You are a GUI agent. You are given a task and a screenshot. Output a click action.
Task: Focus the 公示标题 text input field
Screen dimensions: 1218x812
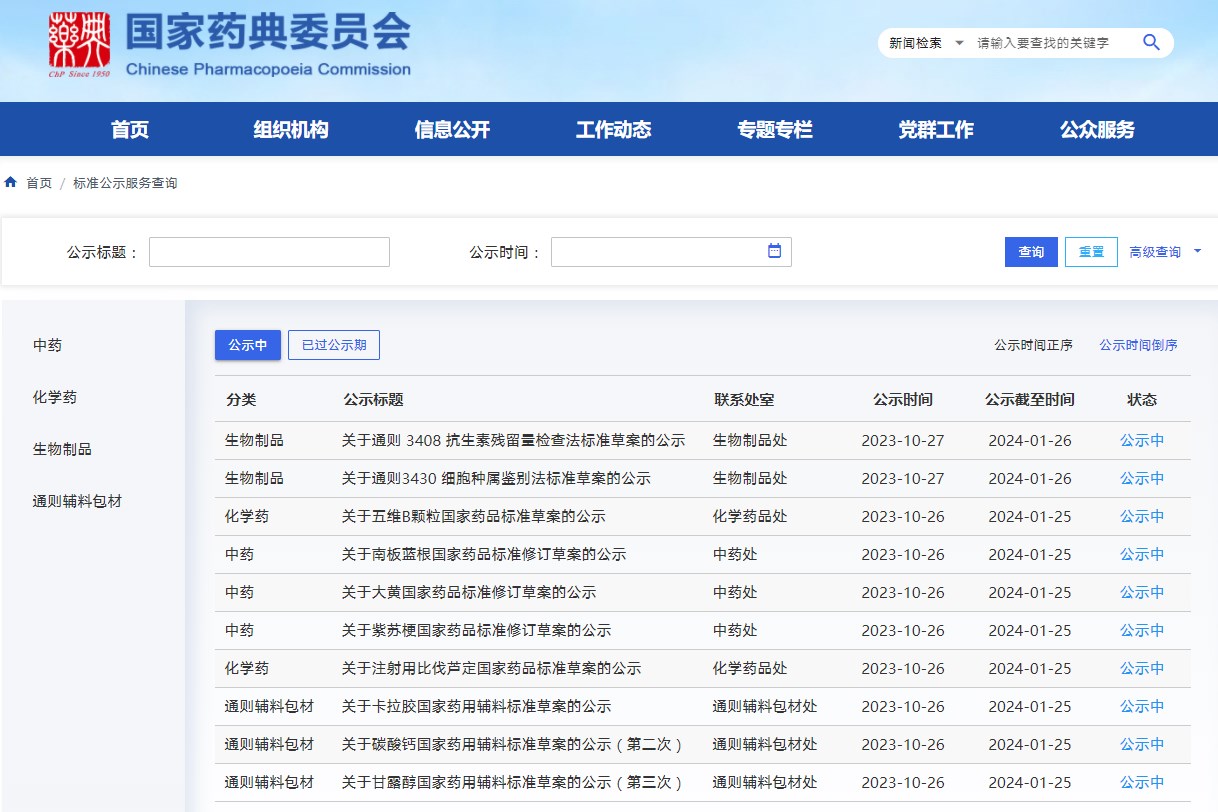[269, 252]
